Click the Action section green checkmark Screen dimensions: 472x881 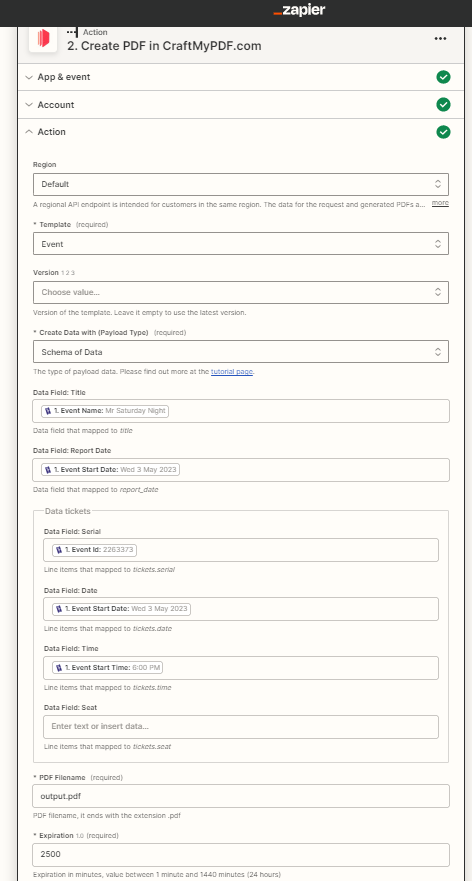click(443, 132)
